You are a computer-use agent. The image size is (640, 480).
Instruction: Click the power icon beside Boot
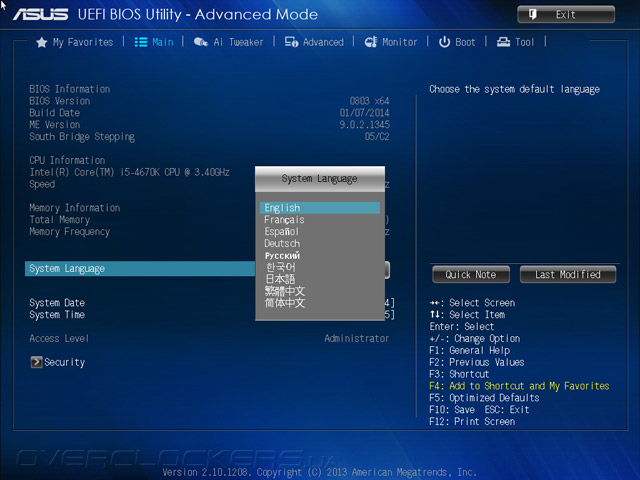pos(444,42)
